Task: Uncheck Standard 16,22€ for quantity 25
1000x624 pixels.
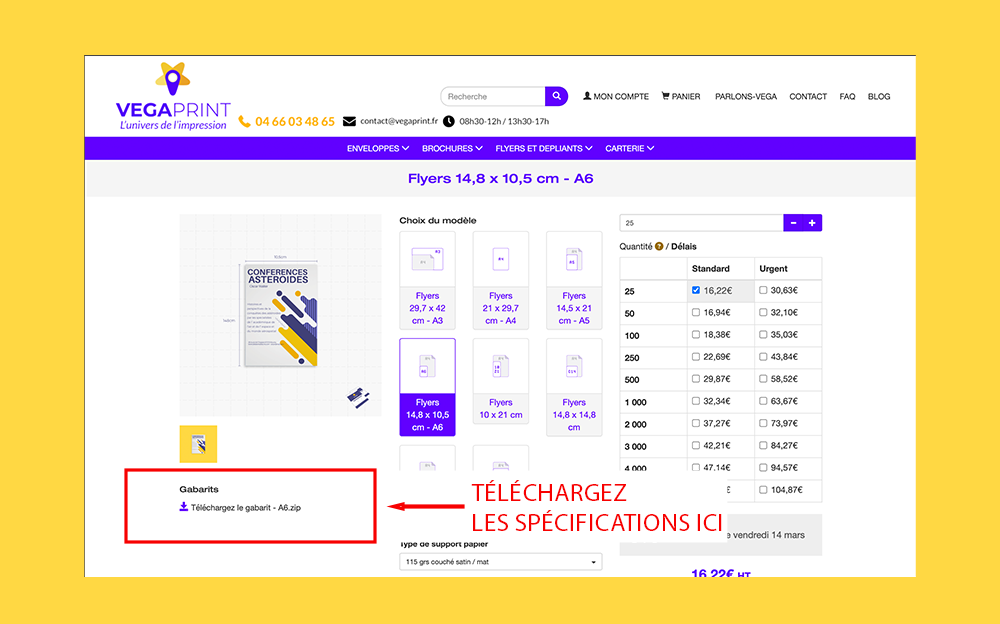Action: [x=696, y=290]
